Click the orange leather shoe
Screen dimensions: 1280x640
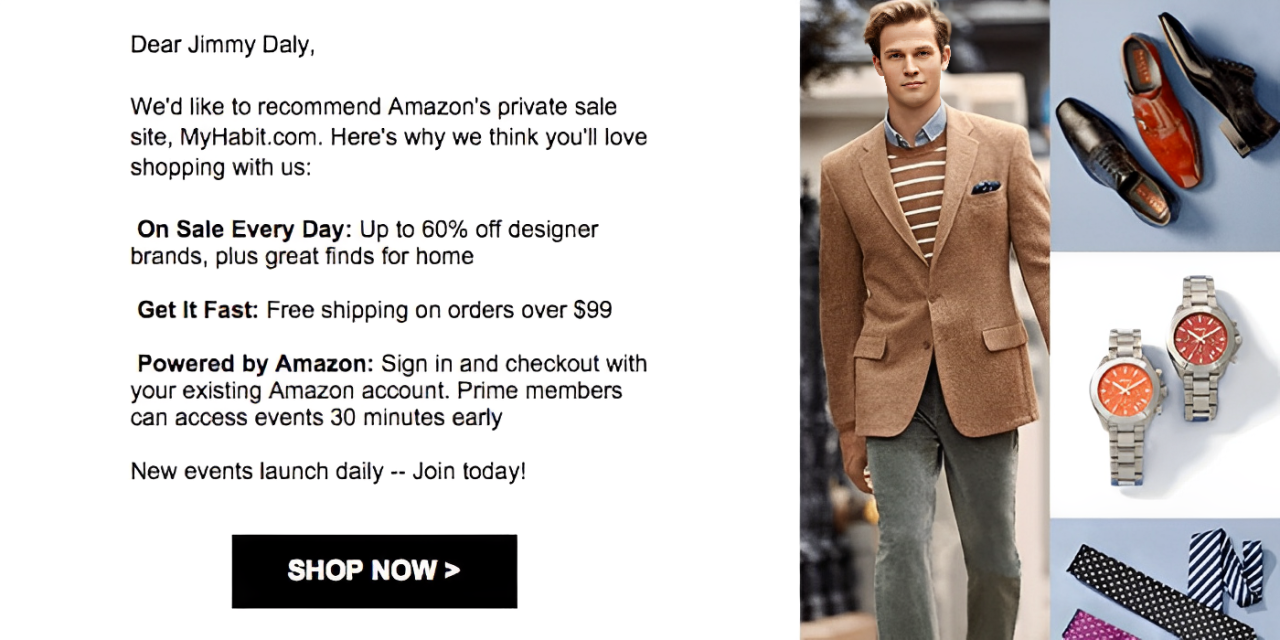point(1161,110)
